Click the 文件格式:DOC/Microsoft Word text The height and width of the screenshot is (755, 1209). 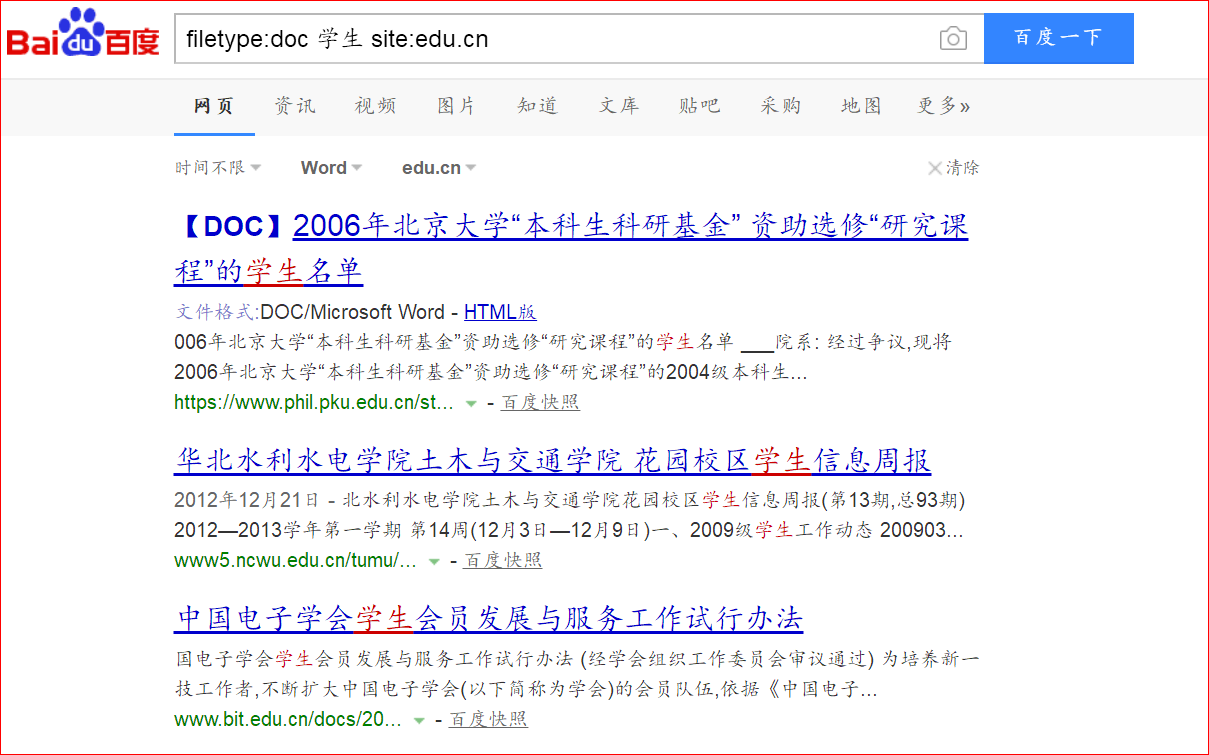click(x=310, y=312)
